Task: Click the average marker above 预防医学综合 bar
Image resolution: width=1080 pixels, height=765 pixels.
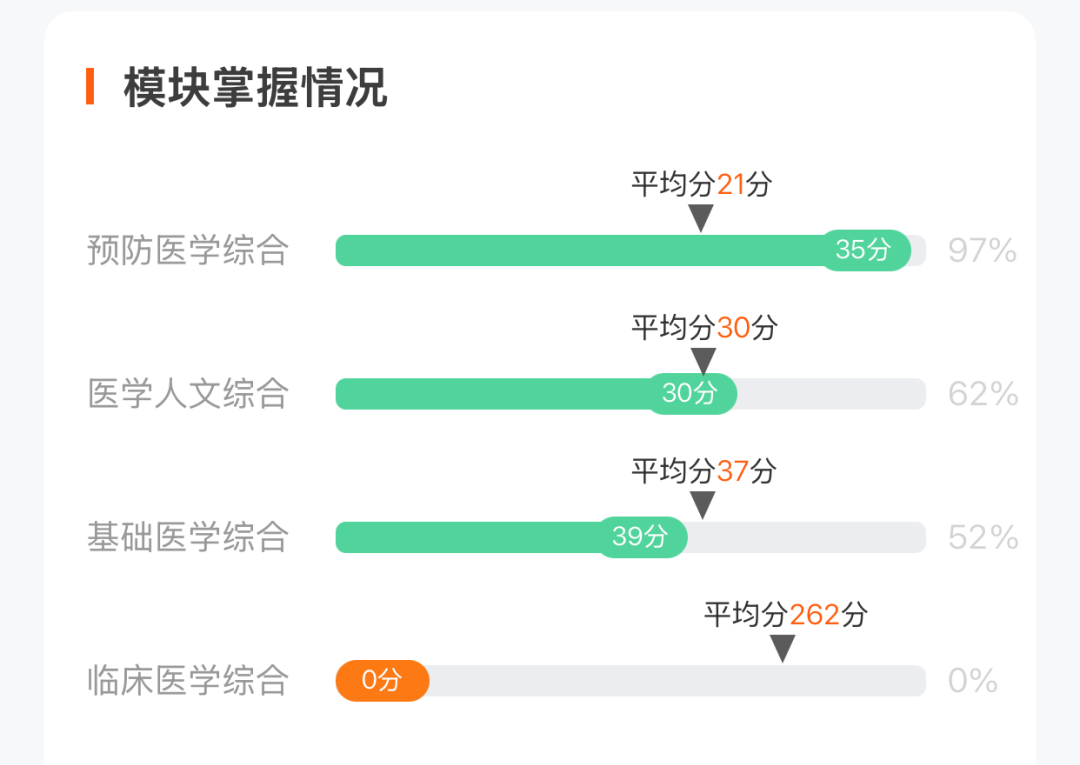Action: tap(701, 218)
